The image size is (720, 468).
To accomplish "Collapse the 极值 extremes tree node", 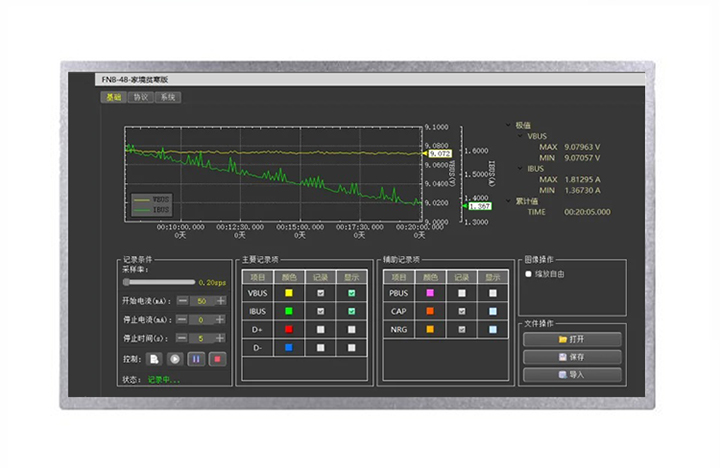I will (x=509, y=125).
